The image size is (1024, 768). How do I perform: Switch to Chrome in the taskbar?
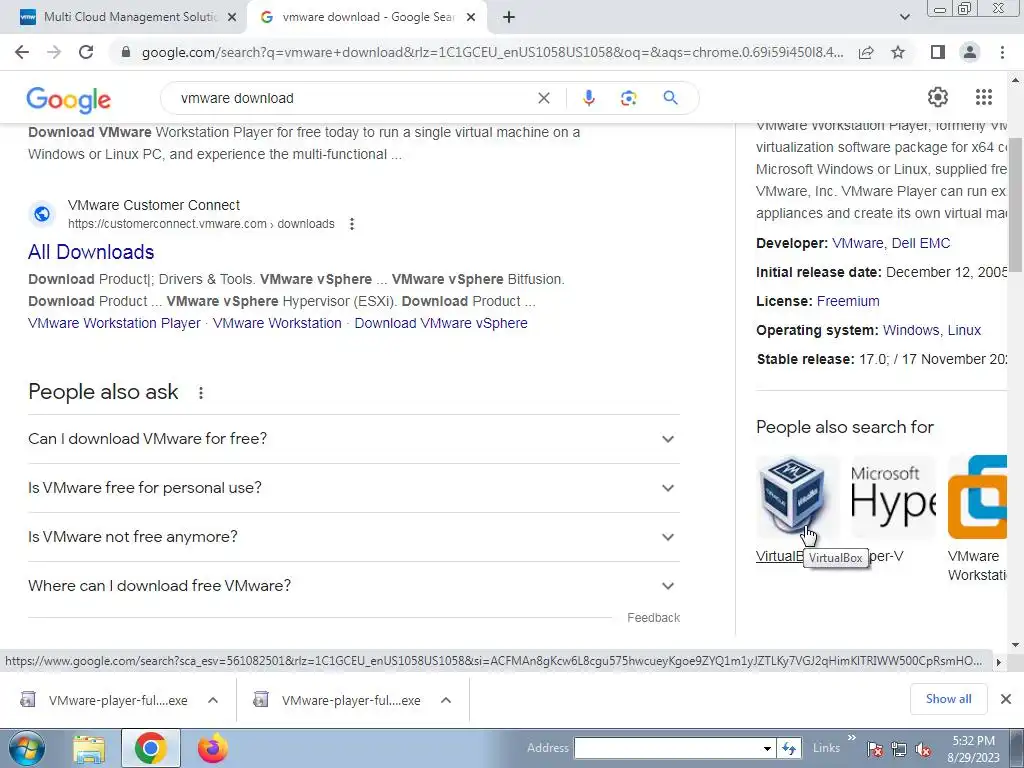point(150,748)
